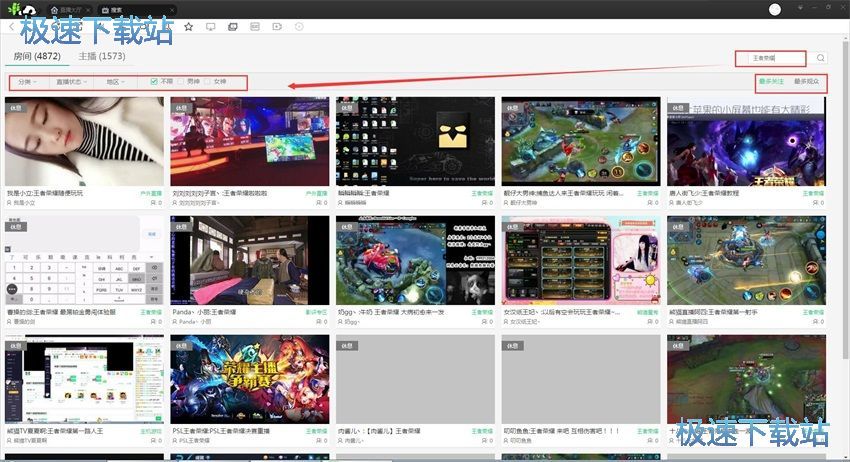Switch to the 主播 (1573) tab
850x462 pixels.
101,56
